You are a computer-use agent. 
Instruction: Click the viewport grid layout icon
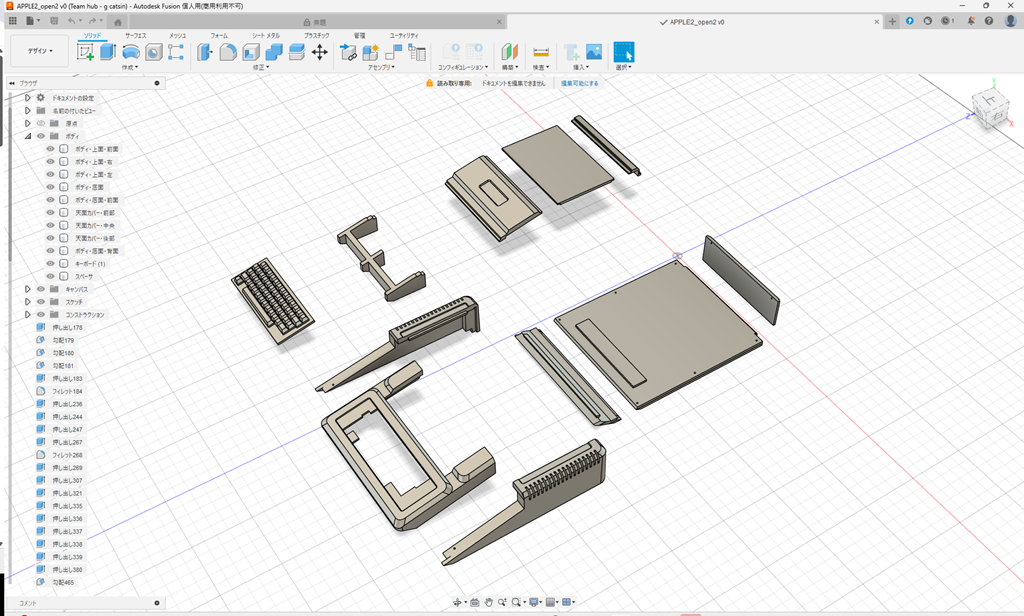tap(566, 602)
